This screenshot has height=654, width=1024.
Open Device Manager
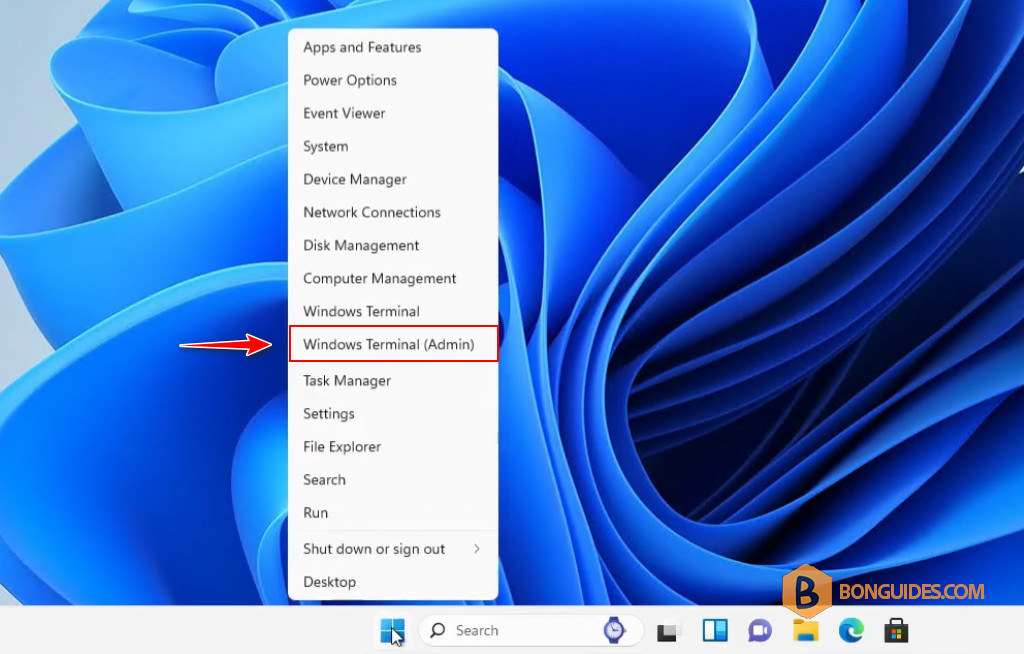pos(392,179)
